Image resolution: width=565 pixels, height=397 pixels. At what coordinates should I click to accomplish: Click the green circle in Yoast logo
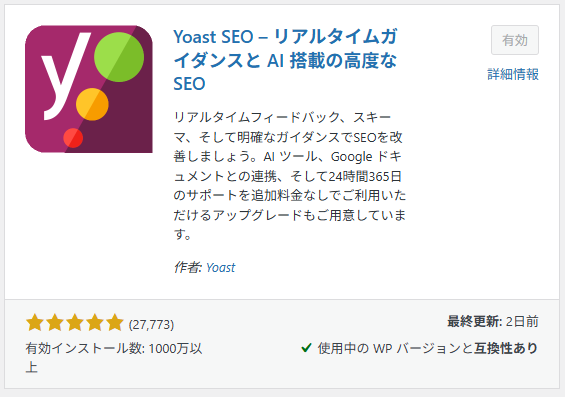tap(119, 57)
